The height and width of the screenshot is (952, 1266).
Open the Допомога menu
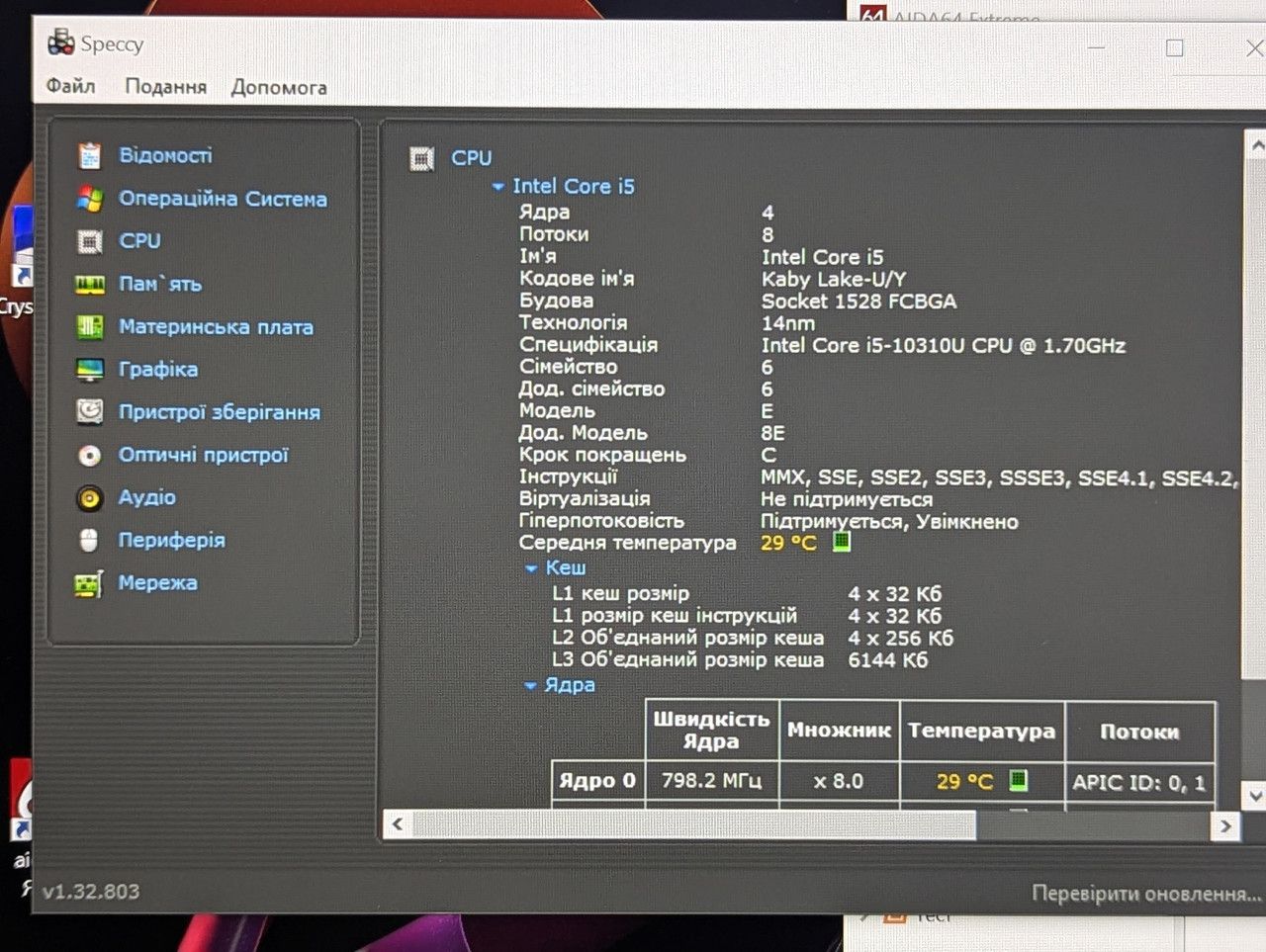click(x=279, y=87)
